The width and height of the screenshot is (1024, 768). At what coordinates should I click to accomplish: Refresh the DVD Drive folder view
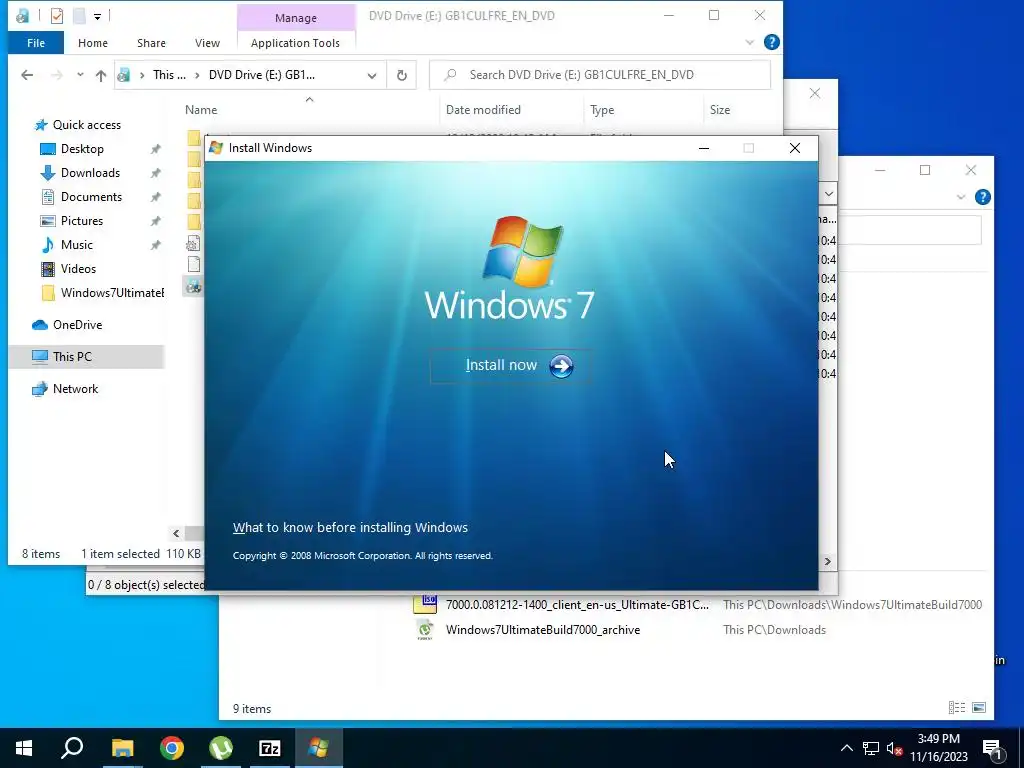coord(402,75)
